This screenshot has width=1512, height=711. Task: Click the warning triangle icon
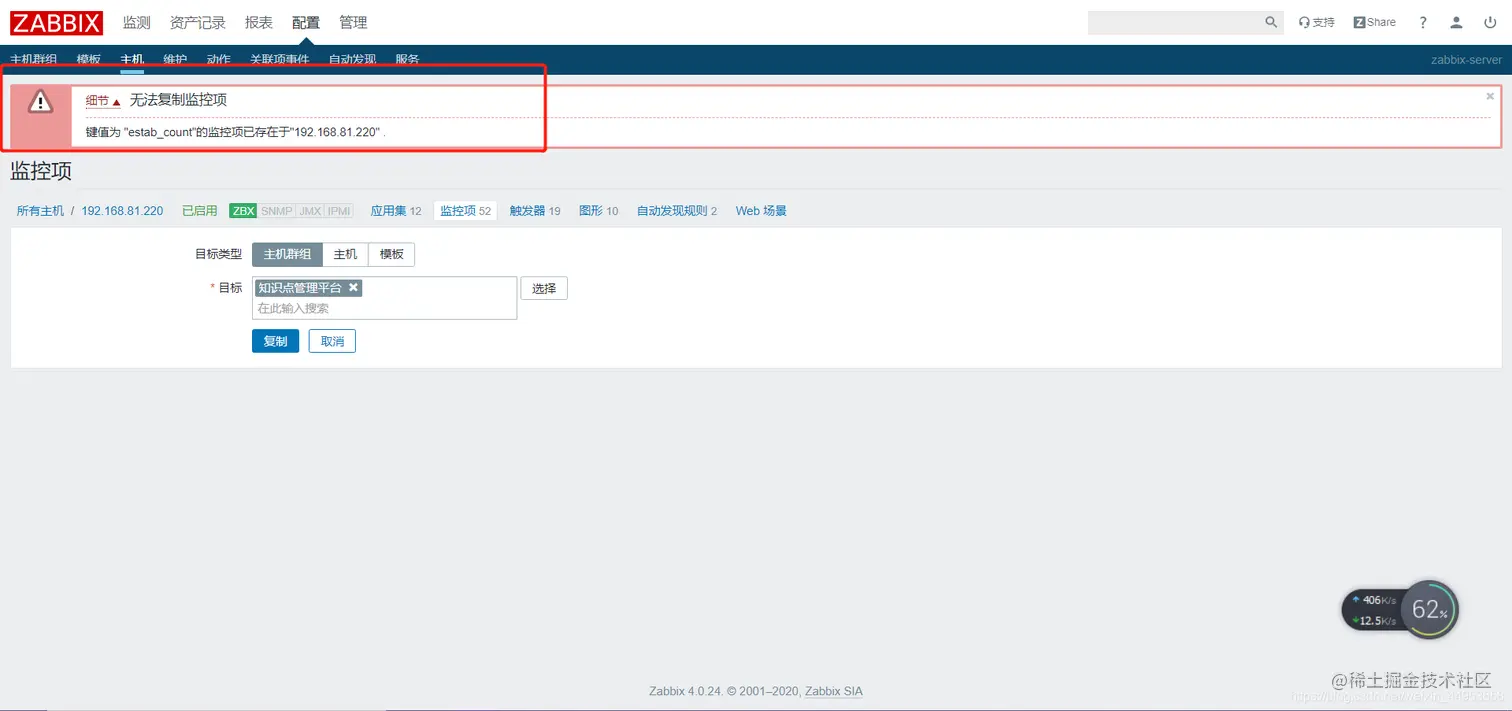point(40,101)
